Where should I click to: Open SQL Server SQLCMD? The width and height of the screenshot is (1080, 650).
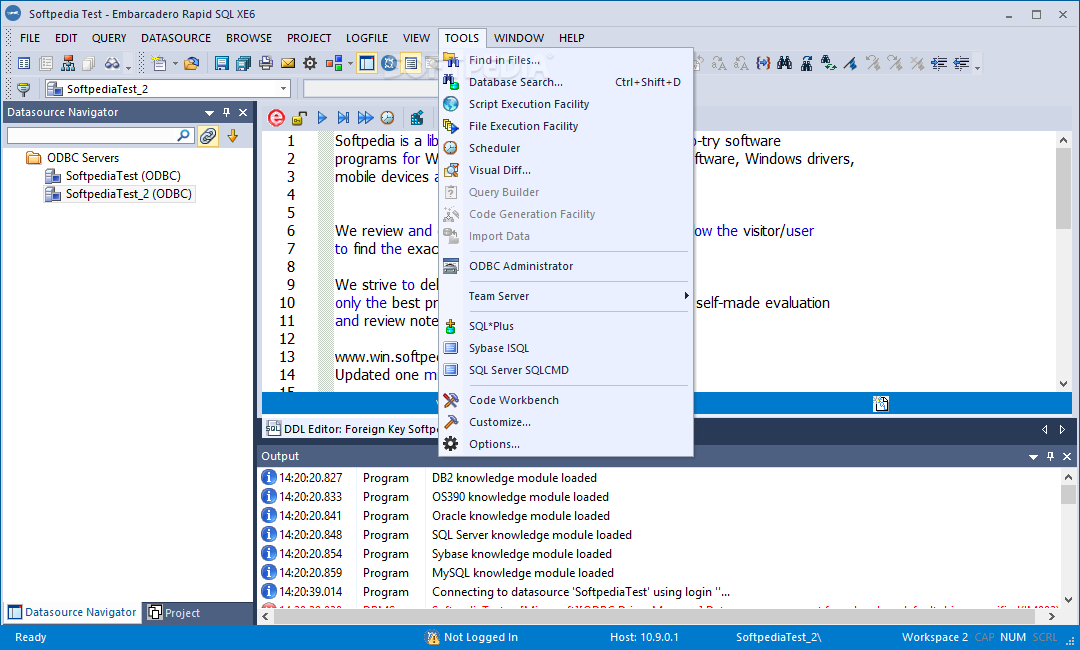click(x=565, y=370)
